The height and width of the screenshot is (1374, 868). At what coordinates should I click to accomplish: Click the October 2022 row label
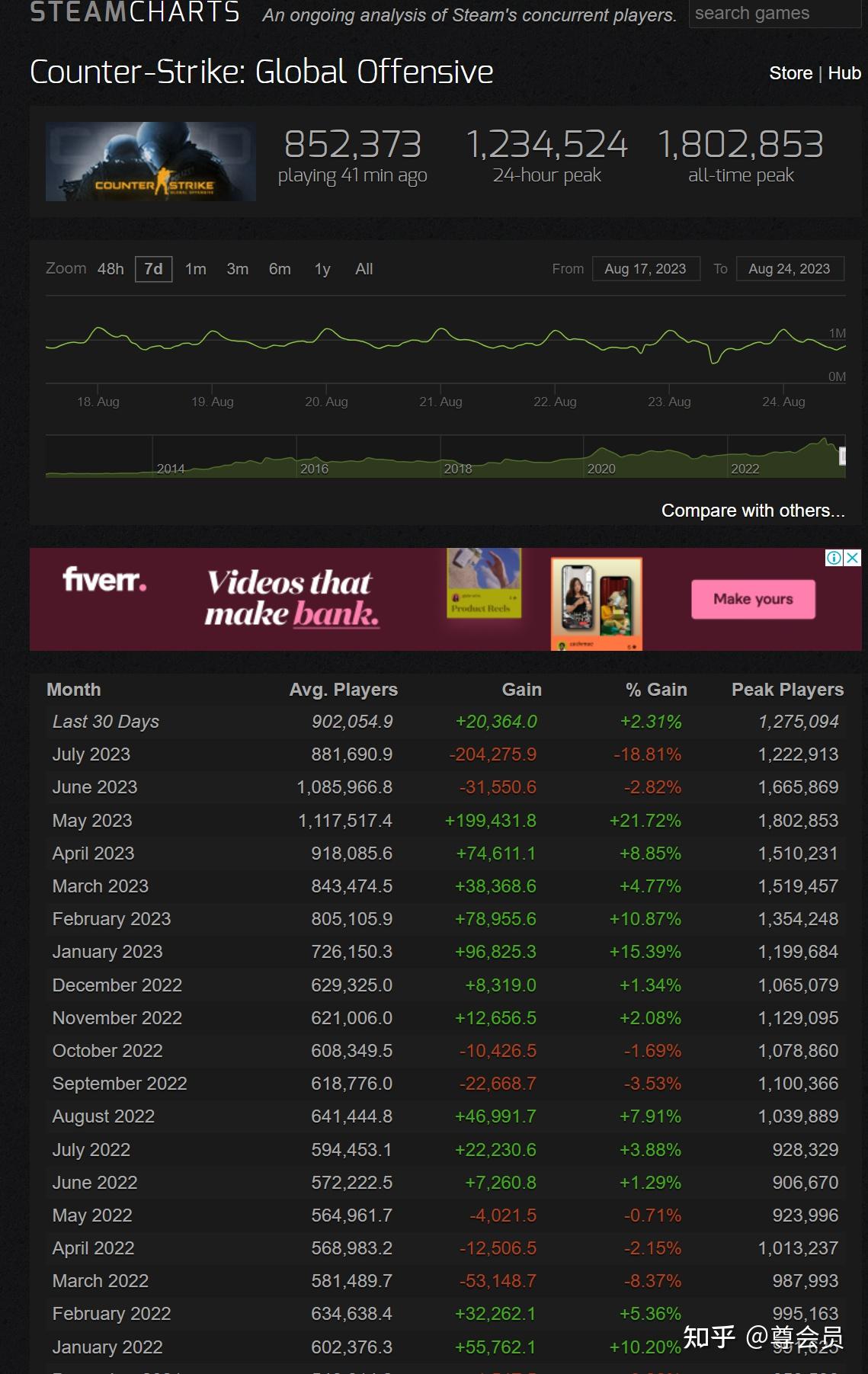click(x=107, y=1051)
